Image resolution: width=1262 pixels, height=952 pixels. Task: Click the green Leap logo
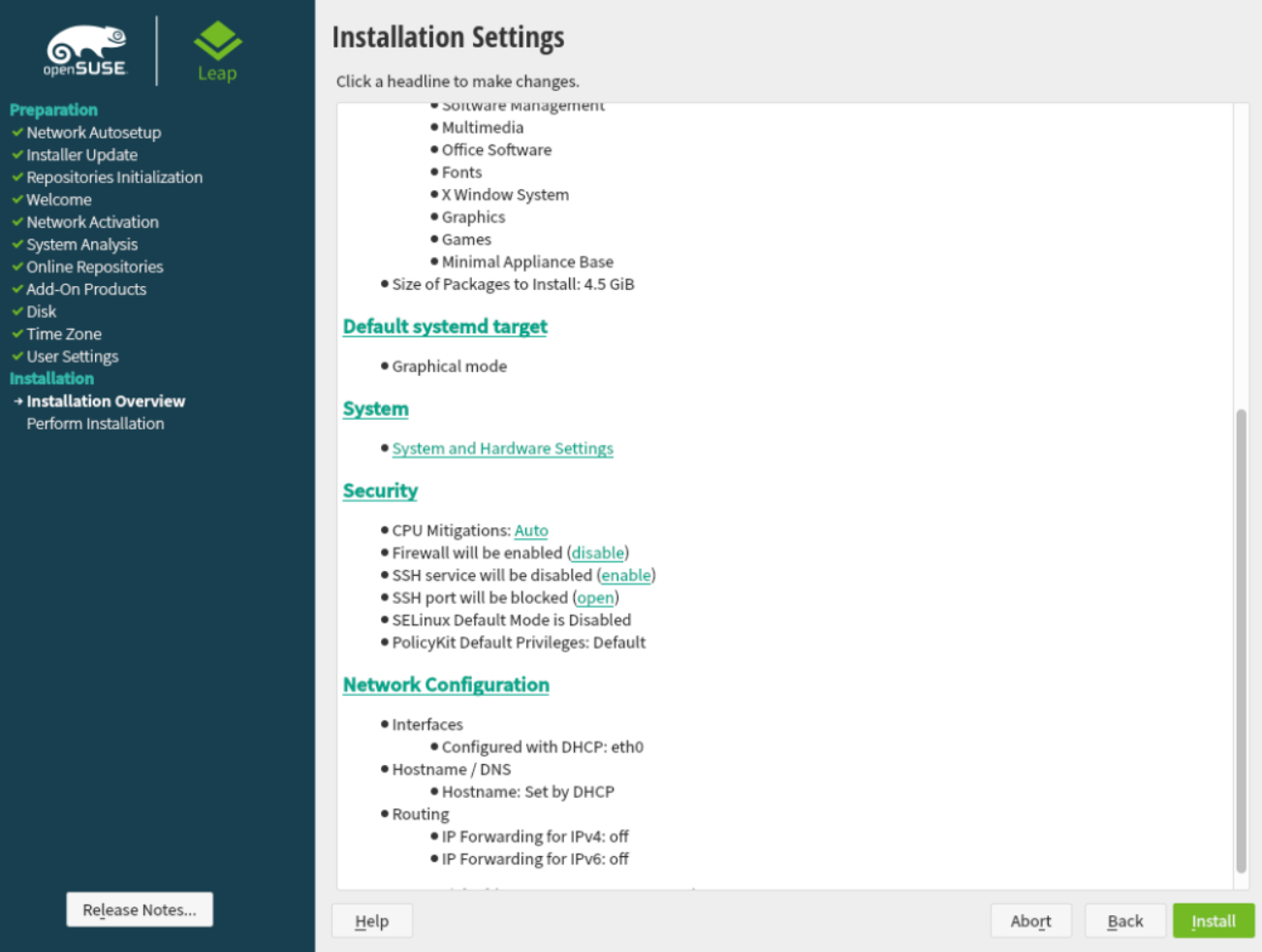(x=217, y=51)
